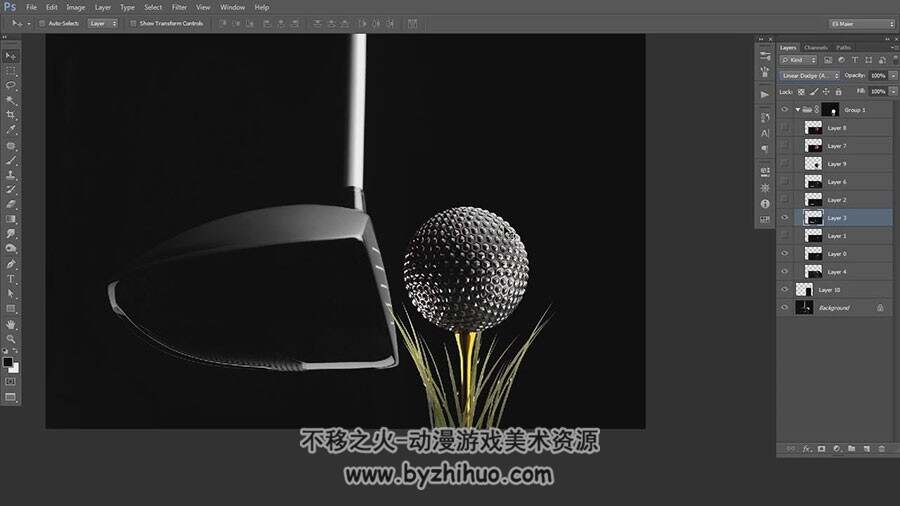
Task: Open the Window menu
Action: (x=232, y=7)
